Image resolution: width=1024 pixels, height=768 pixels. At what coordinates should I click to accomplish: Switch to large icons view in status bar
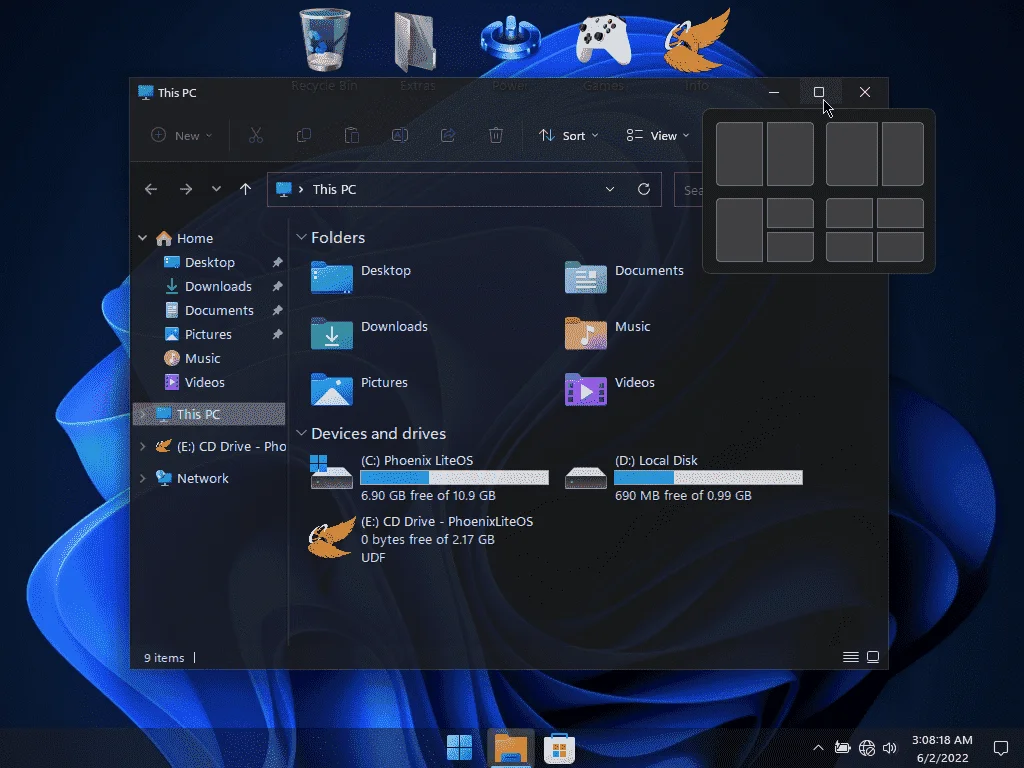(873, 657)
